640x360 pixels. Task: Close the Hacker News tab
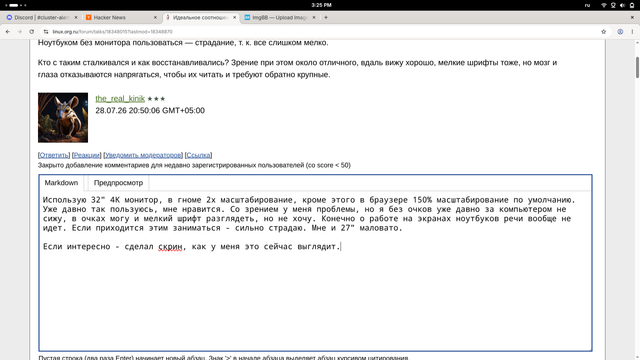pyautogui.click(x=155, y=18)
